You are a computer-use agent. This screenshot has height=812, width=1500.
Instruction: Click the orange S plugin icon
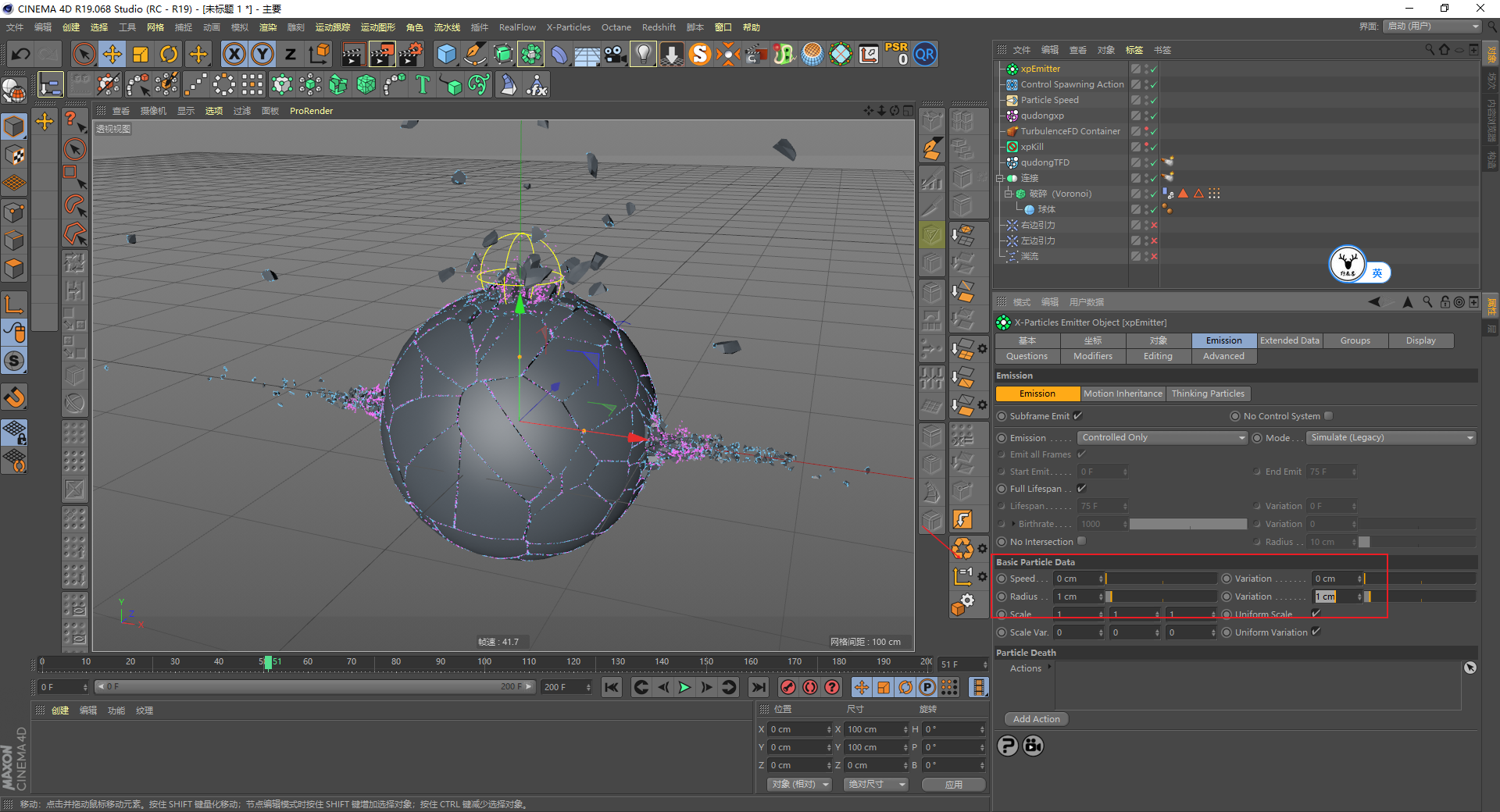tap(700, 54)
